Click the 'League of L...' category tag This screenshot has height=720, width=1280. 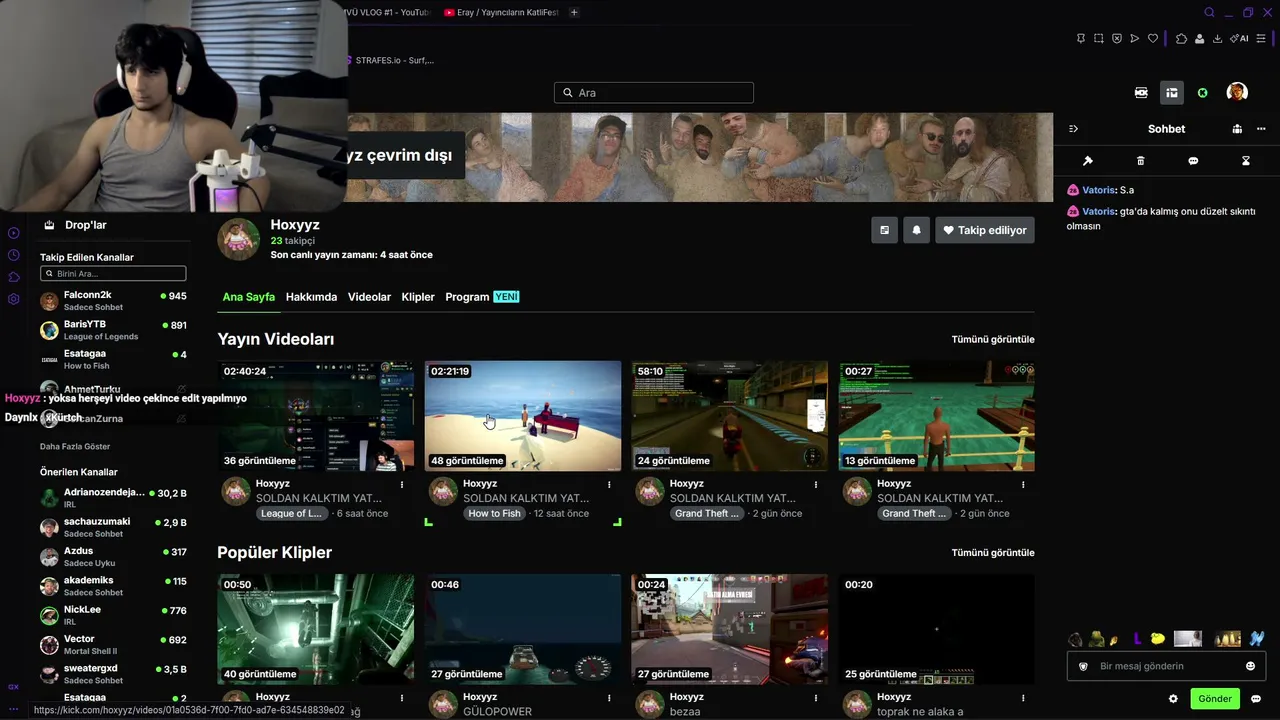point(291,514)
